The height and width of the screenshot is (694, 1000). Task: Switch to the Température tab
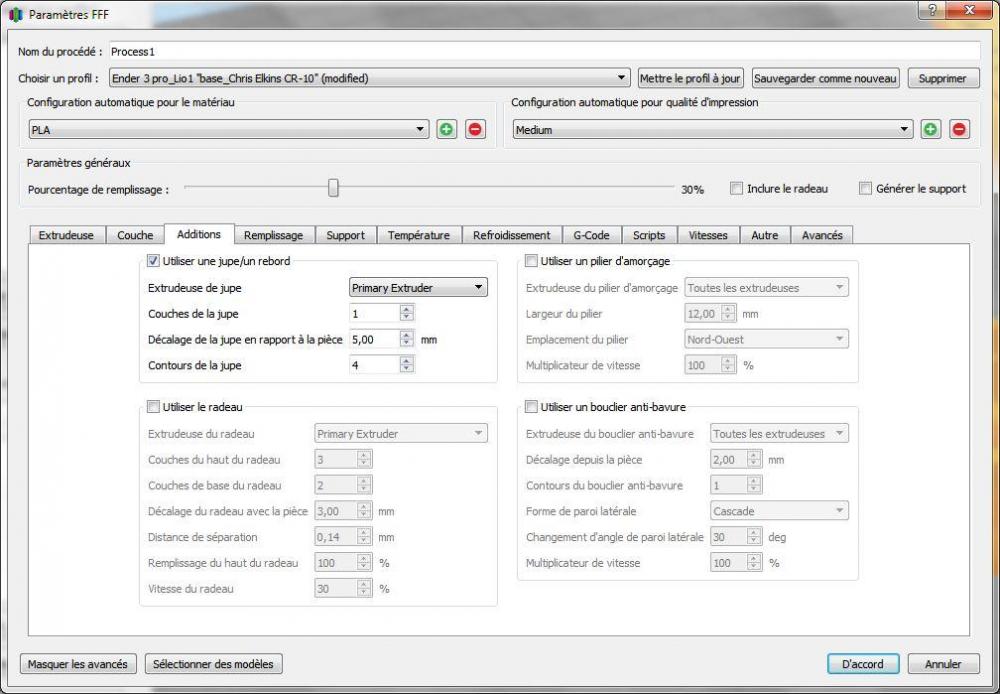coord(419,235)
